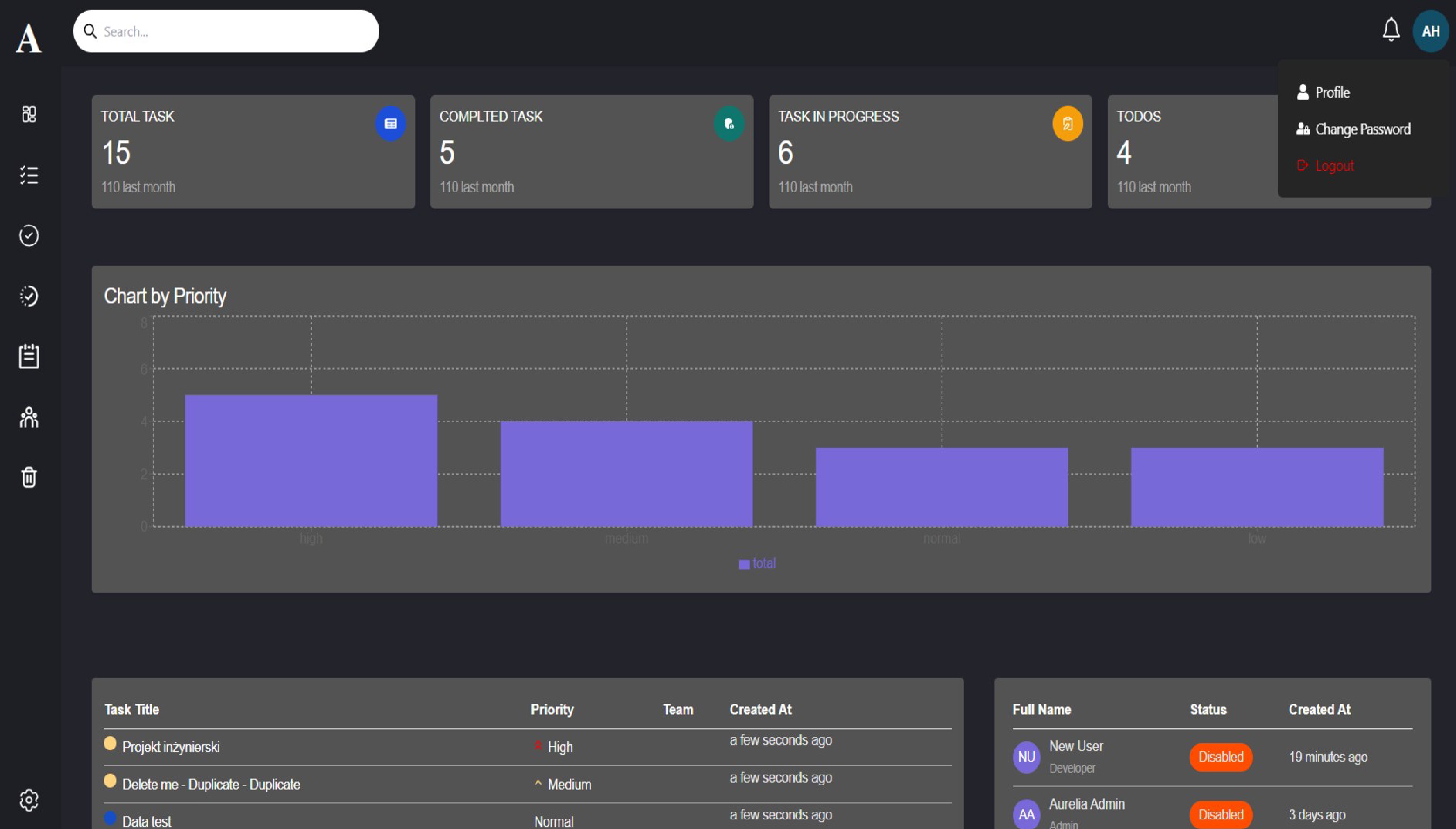This screenshot has height=829, width=1456.
Task: Click Disabled status badge for Aurelia Admin
Action: point(1221,815)
